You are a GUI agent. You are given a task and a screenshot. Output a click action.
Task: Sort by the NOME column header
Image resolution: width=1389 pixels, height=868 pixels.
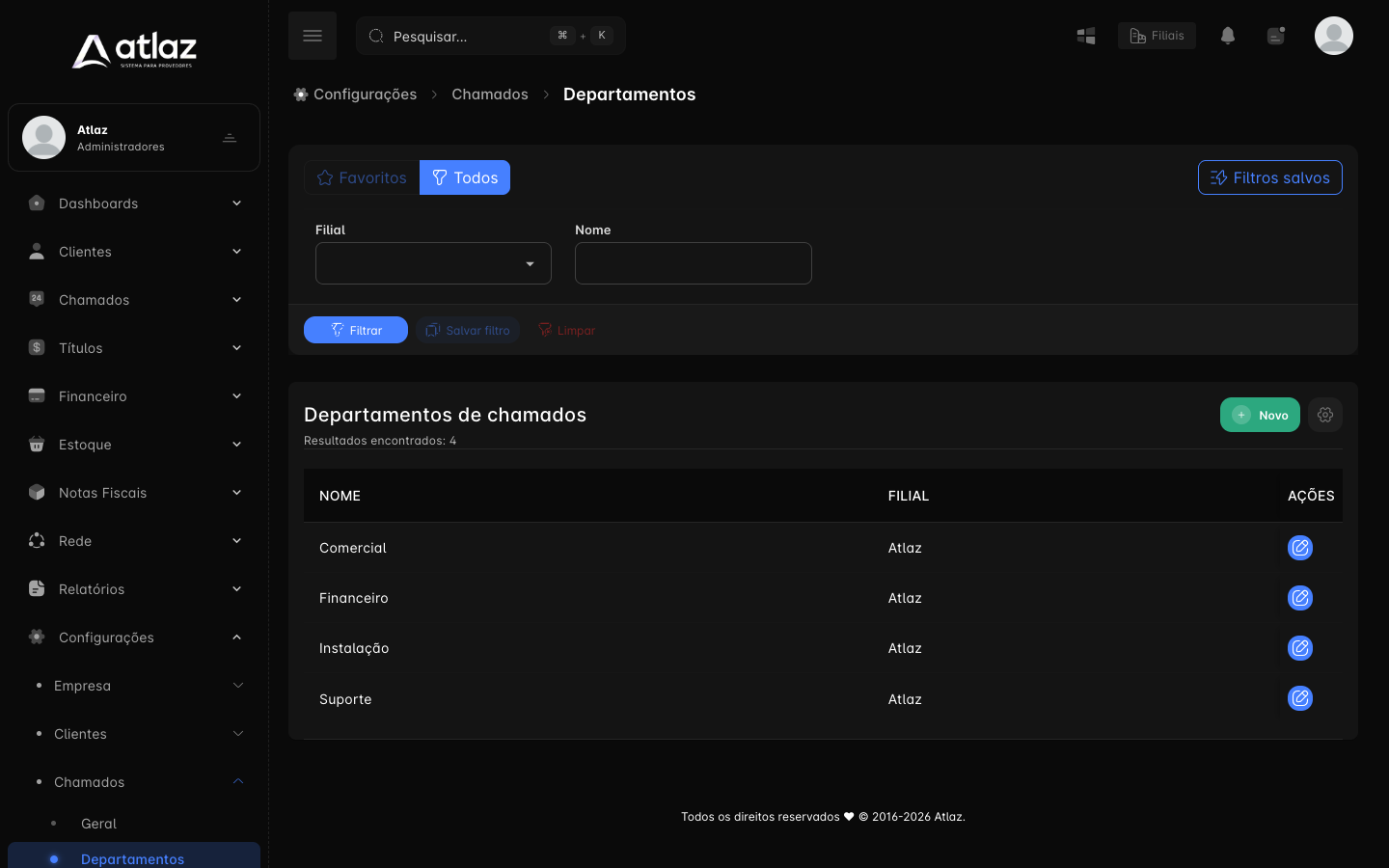click(x=340, y=496)
